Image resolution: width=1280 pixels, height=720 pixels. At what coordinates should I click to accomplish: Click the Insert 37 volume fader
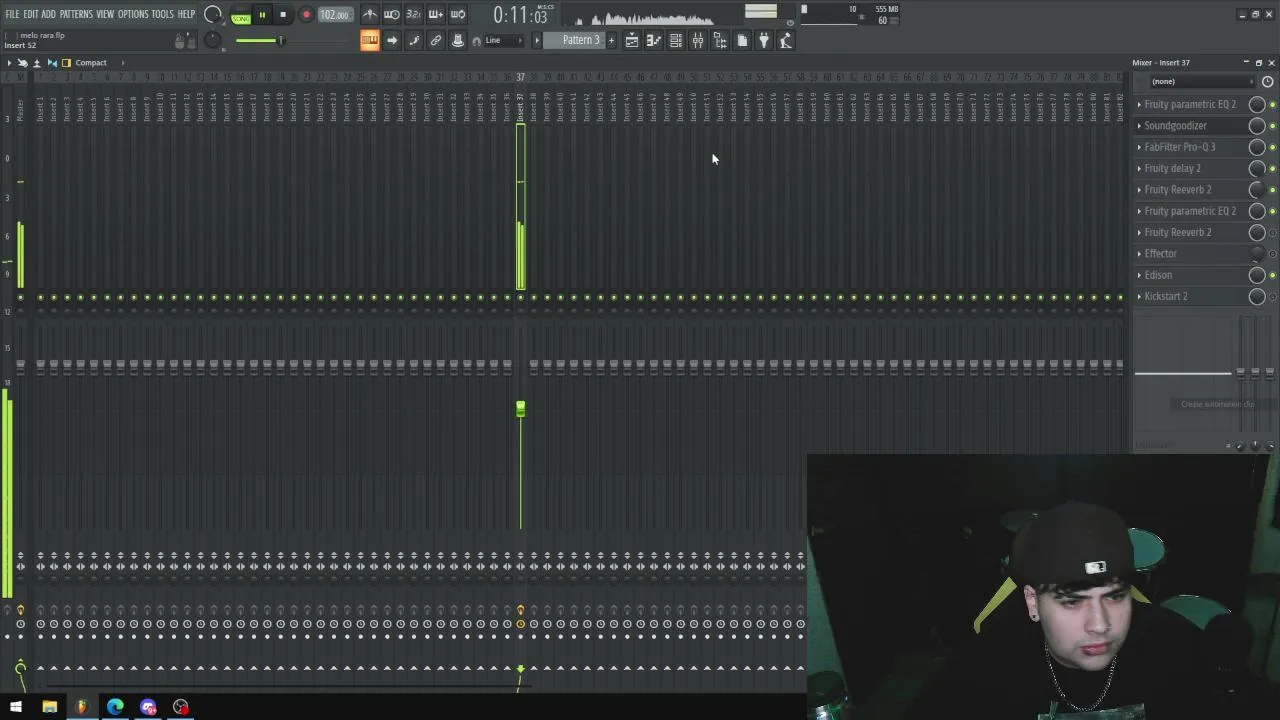(x=520, y=409)
